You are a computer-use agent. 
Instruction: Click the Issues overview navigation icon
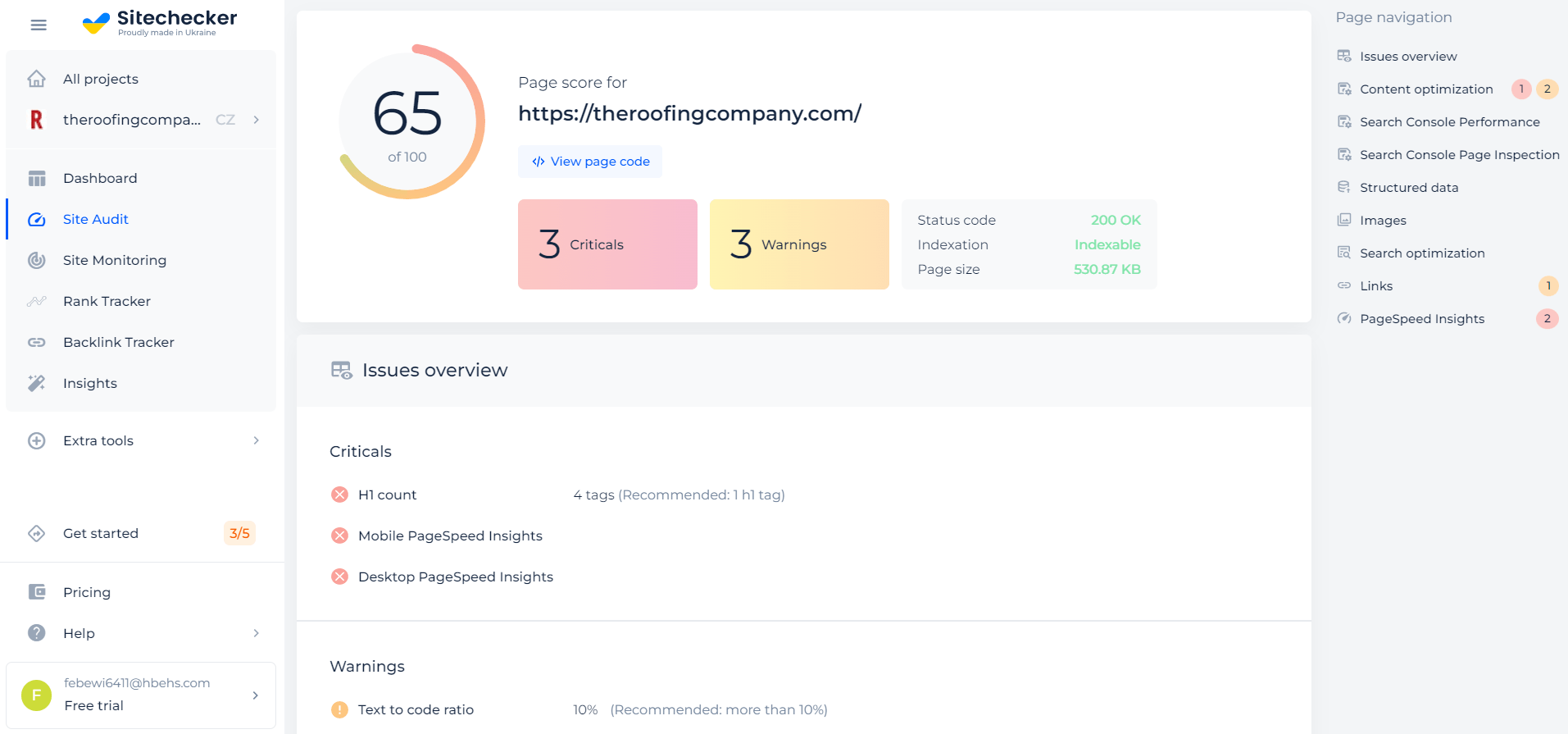[x=1344, y=56]
